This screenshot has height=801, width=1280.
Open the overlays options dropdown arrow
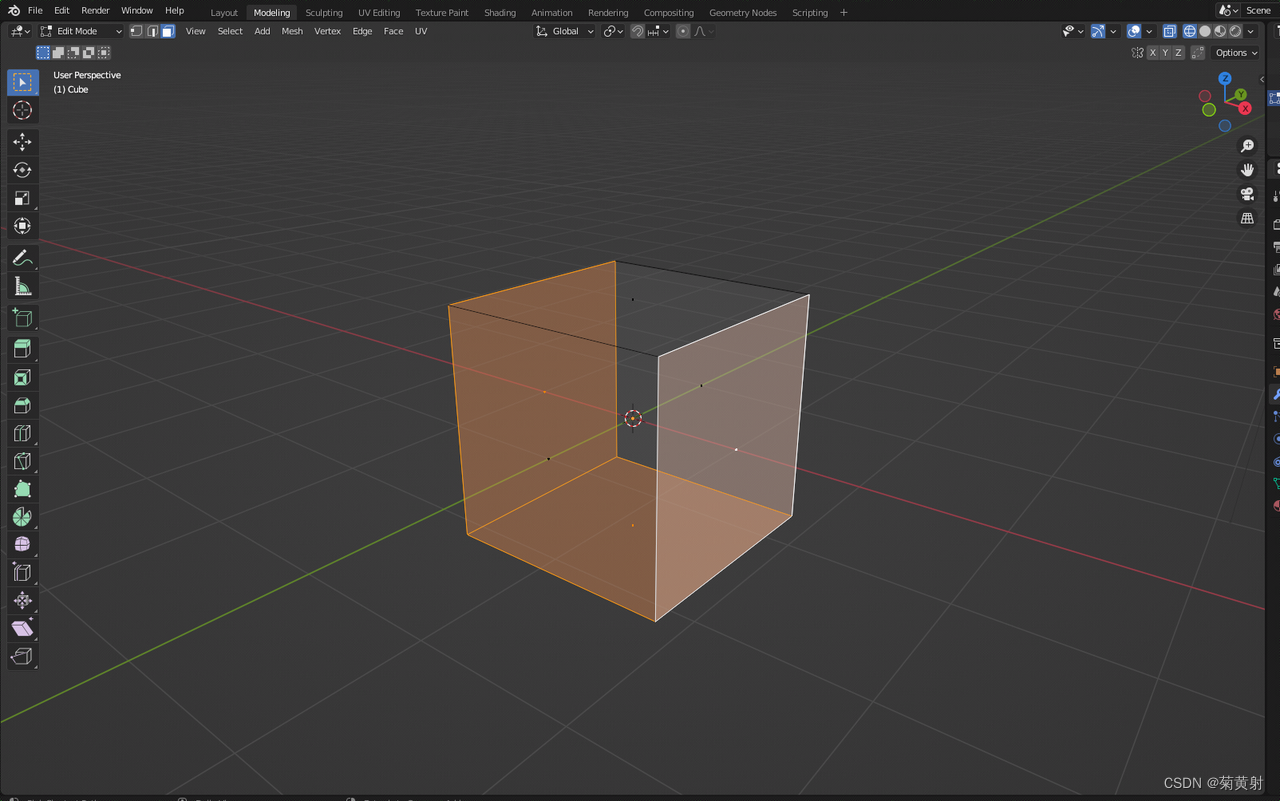(x=1149, y=31)
